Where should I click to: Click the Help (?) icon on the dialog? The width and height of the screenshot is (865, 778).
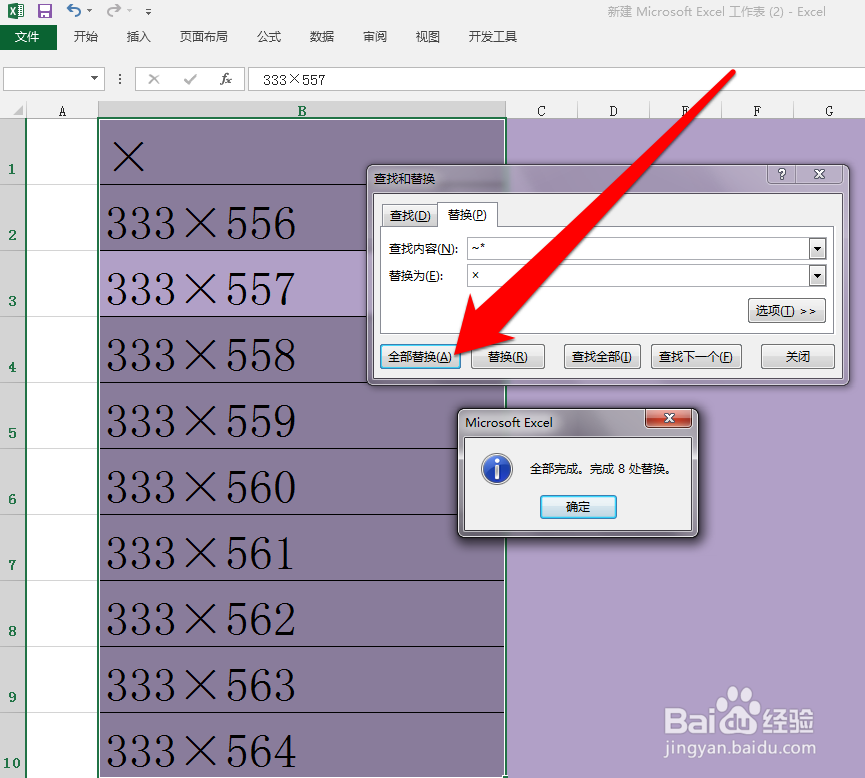780,174
